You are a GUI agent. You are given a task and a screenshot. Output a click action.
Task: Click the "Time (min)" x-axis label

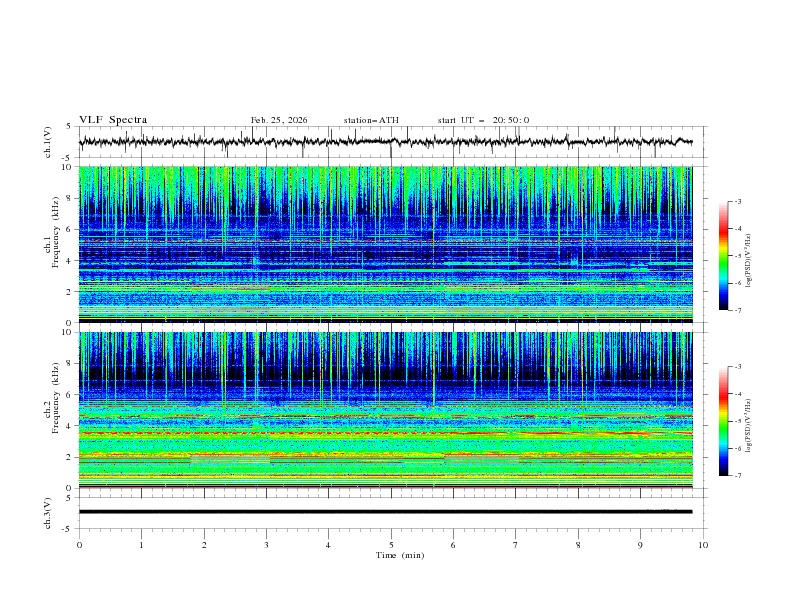click(400, 555)
